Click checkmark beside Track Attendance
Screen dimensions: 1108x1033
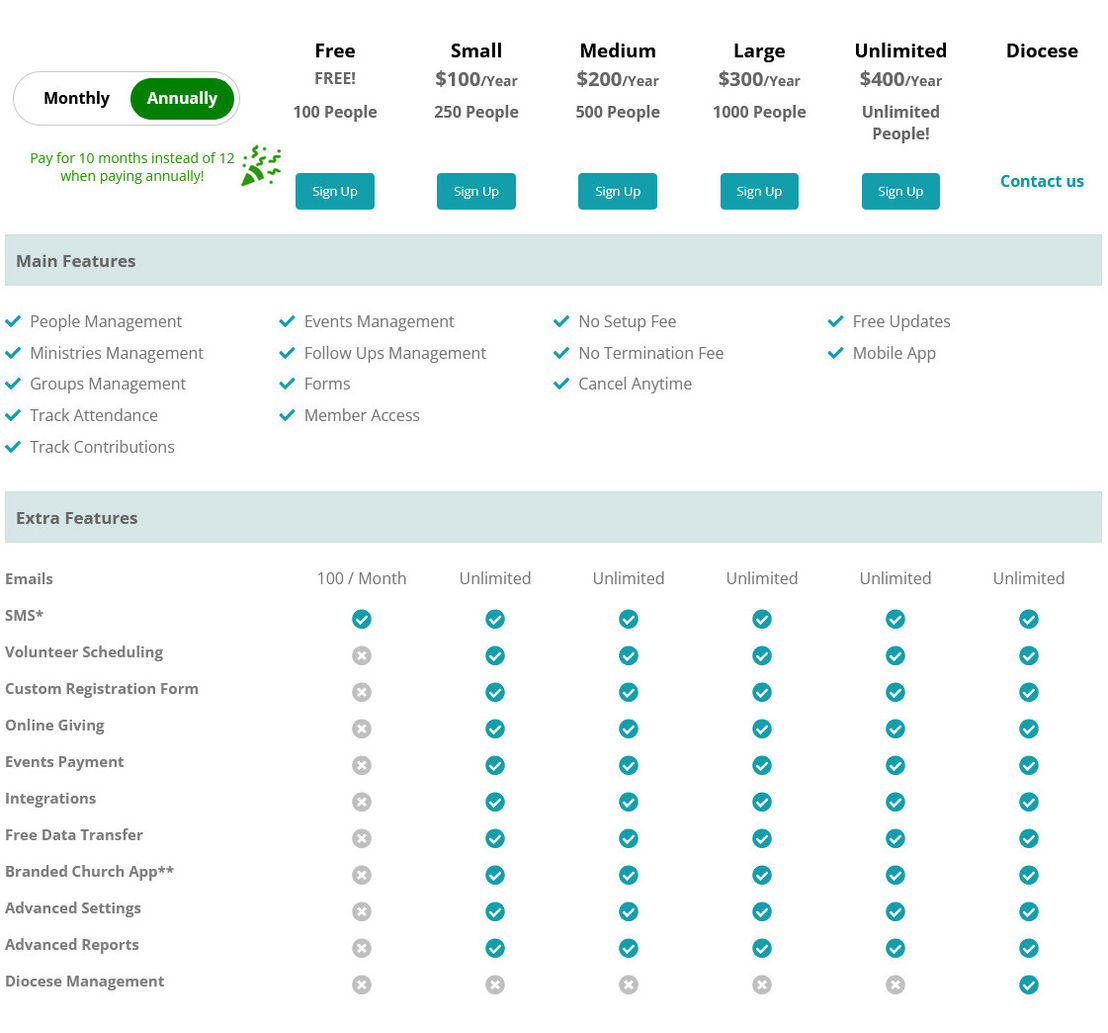(x=13, y=415)
